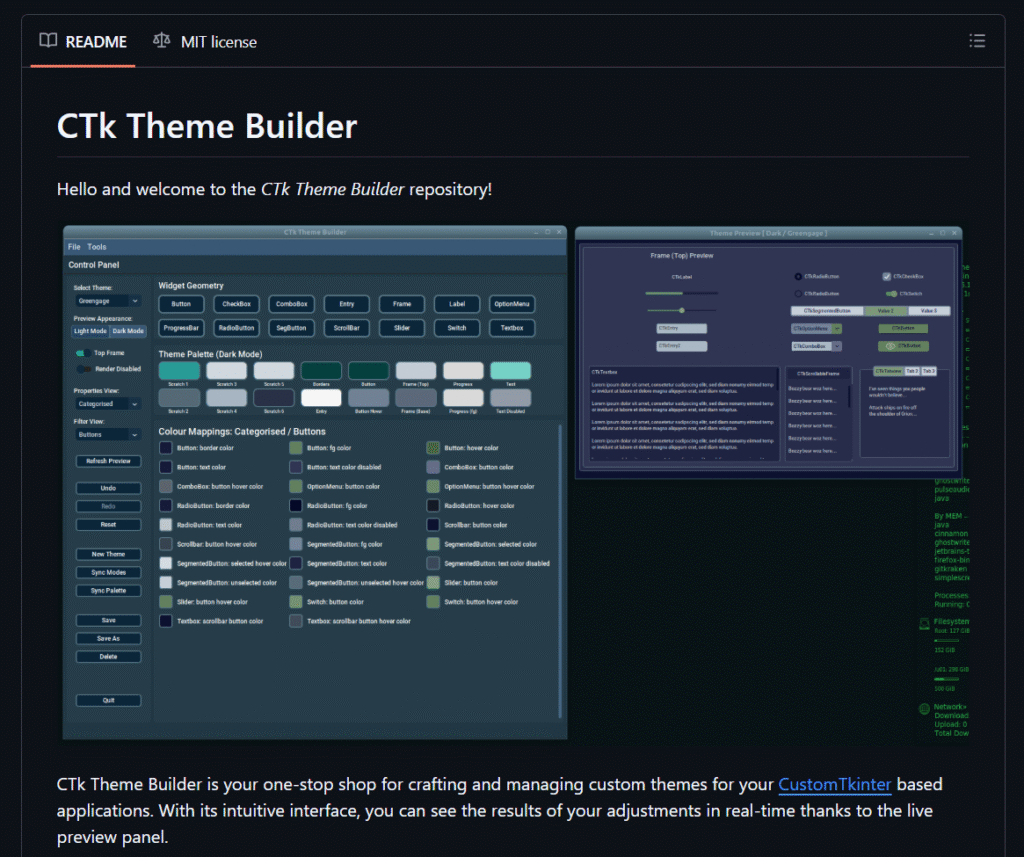This screenshot has width=1024, height=857.
Task: Click the Text Disabled palette swatch
Action: [x=511, y=398]
